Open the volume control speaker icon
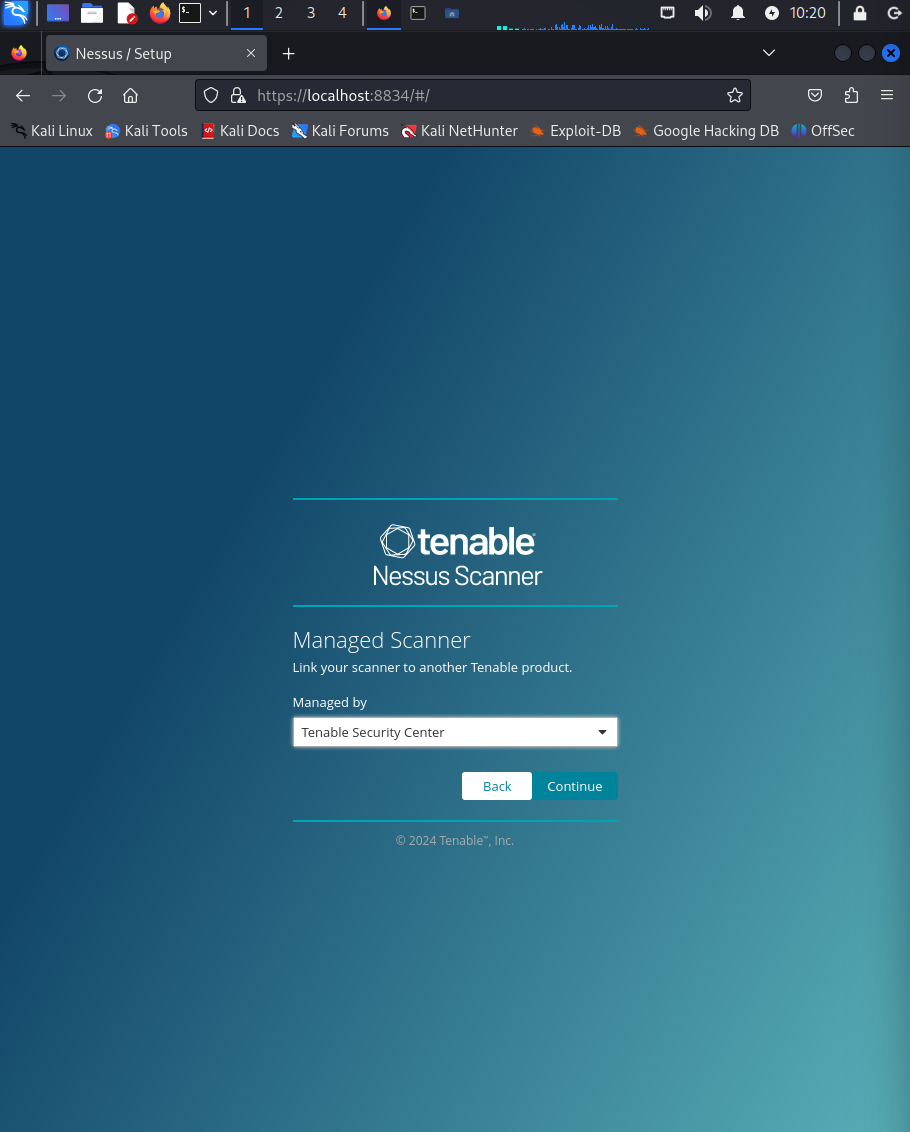This screenshot has height=1132, width=910. coord(703,13)
